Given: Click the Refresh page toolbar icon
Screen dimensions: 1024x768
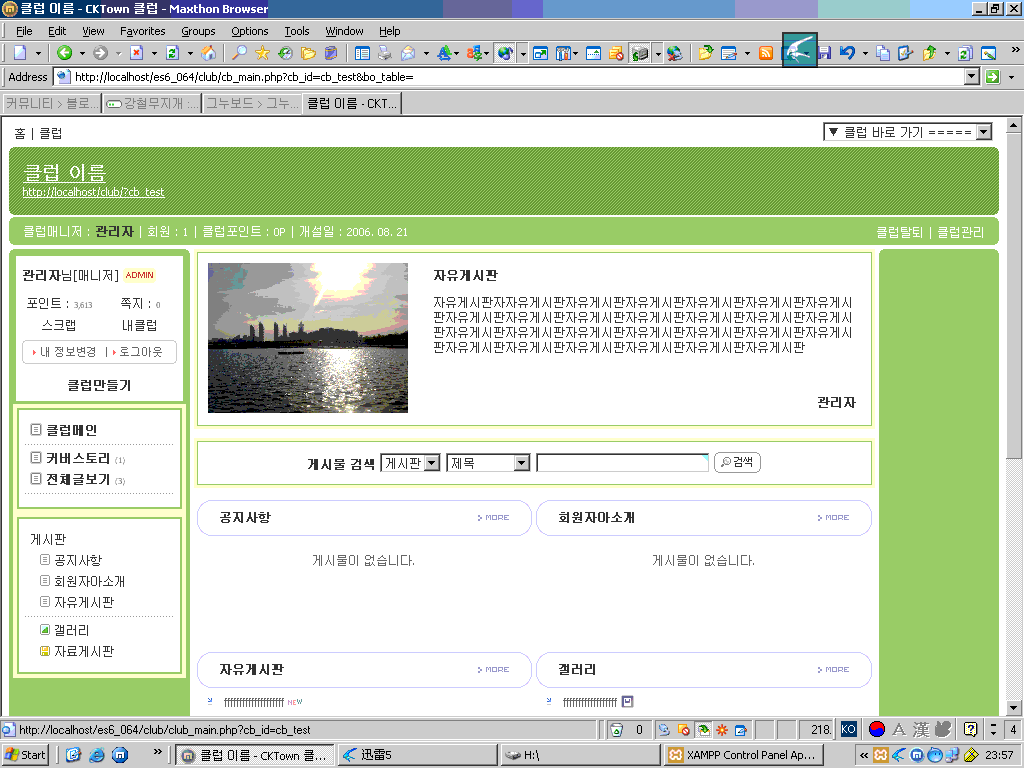Looking at the screenshot, I should [x=173, y=53].
